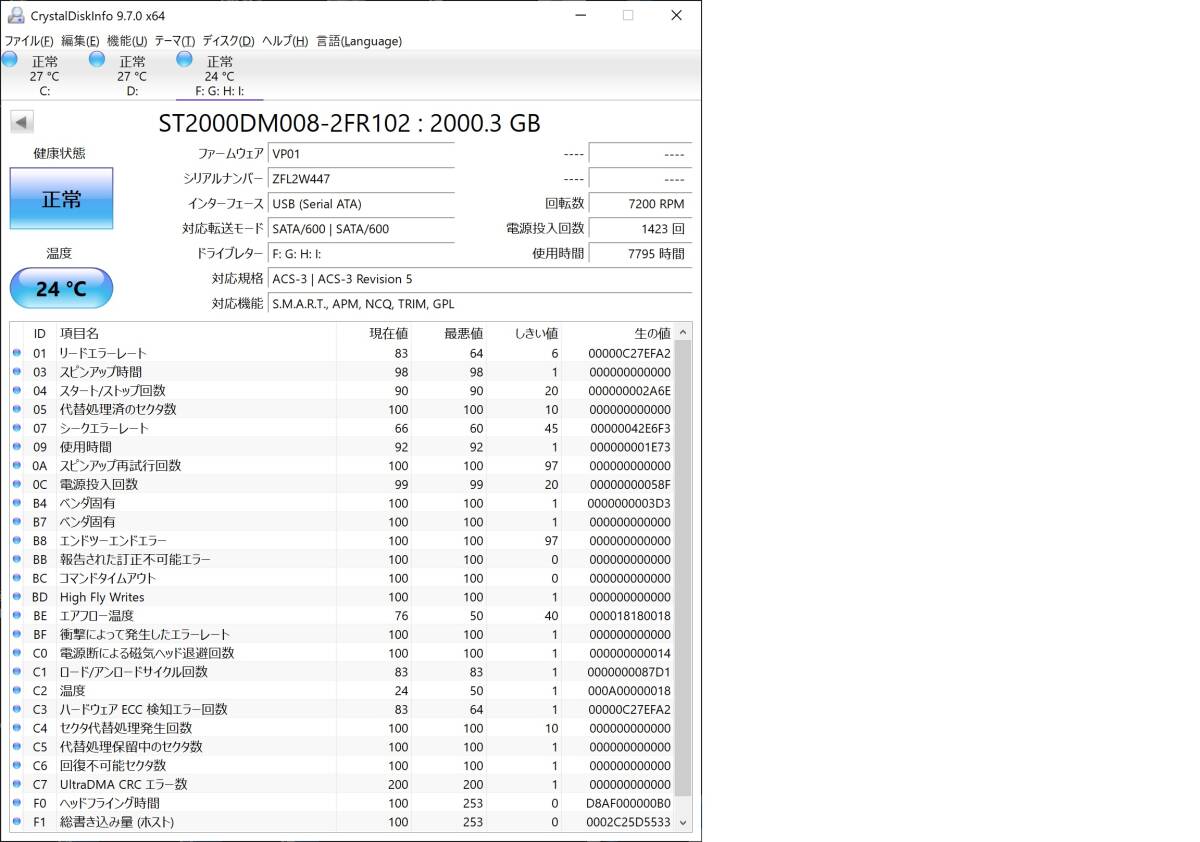Click the ACS-3 Revision 5 standard field
Screen dimensions: 1200x842
pos(480,279)
